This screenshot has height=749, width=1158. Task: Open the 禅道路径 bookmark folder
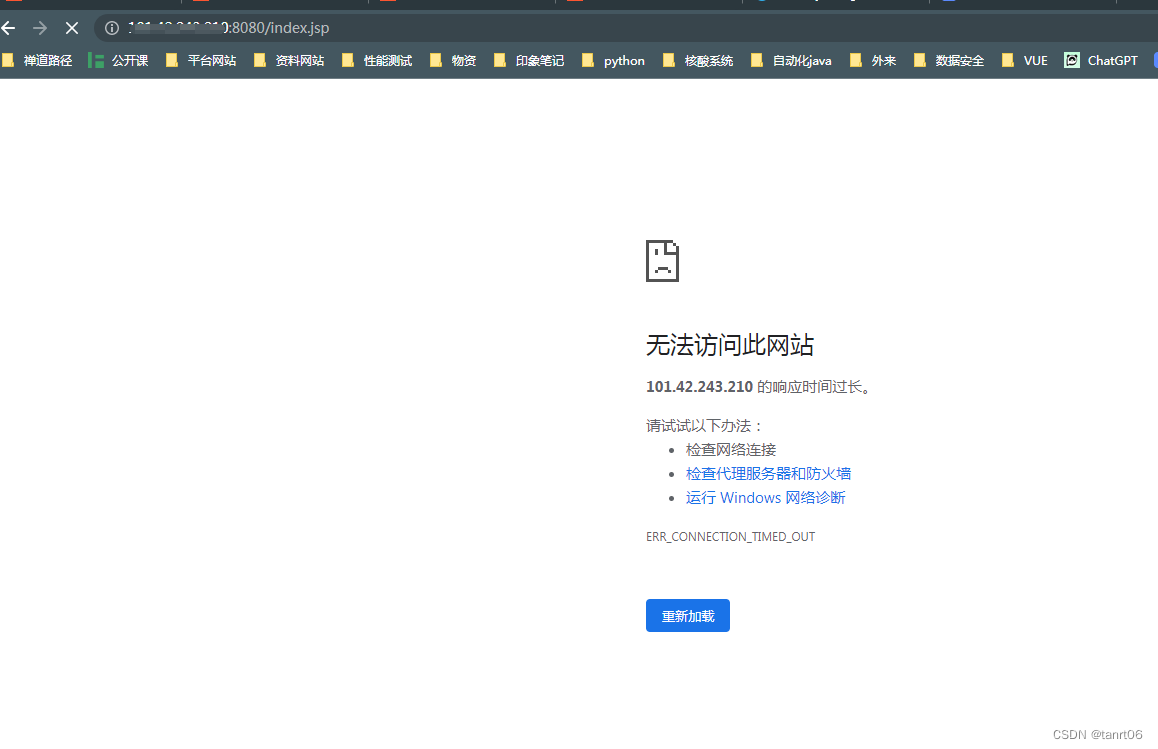pyautogui.click(x=37, y=61)
